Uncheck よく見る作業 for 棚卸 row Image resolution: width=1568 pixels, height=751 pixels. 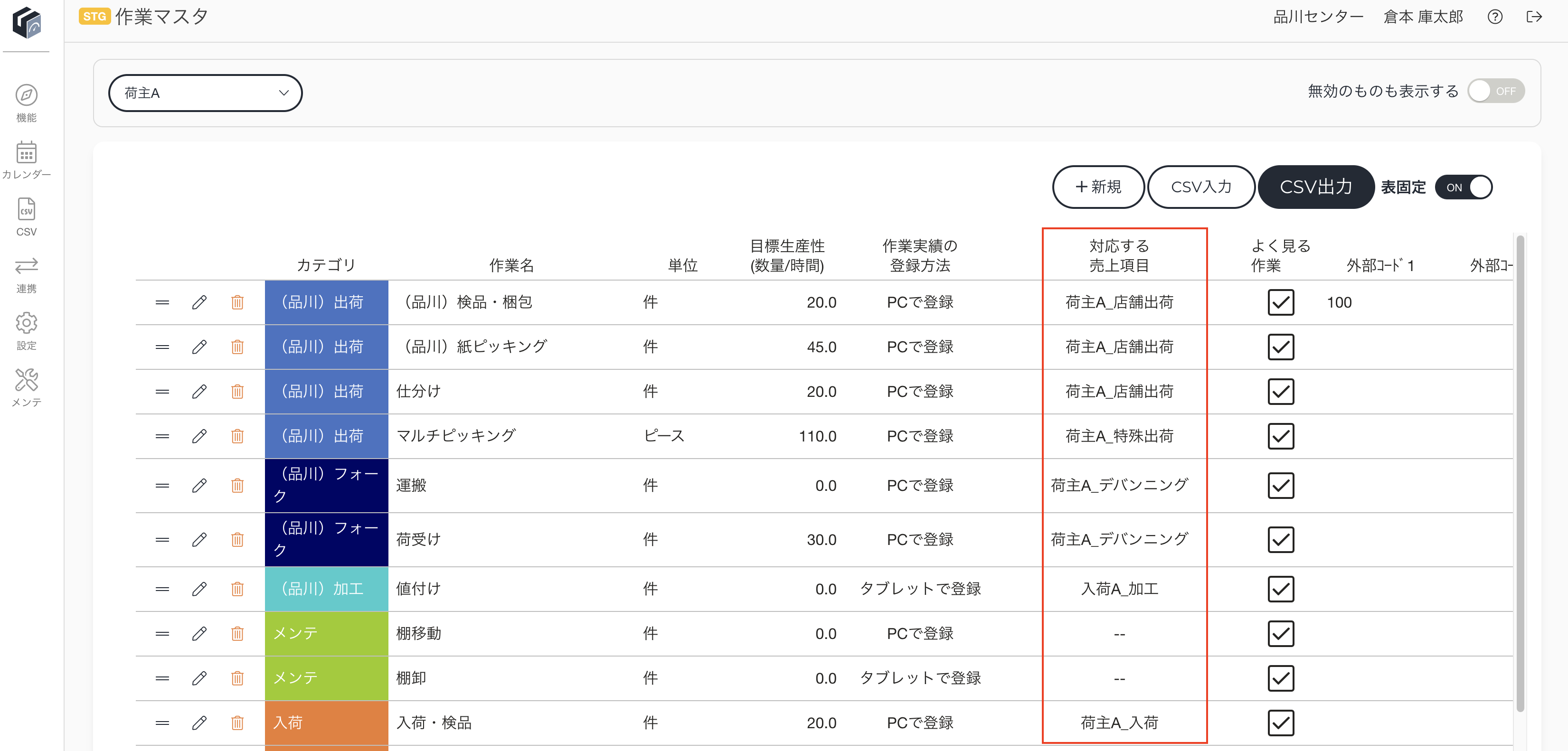[x=1281, y=678]
